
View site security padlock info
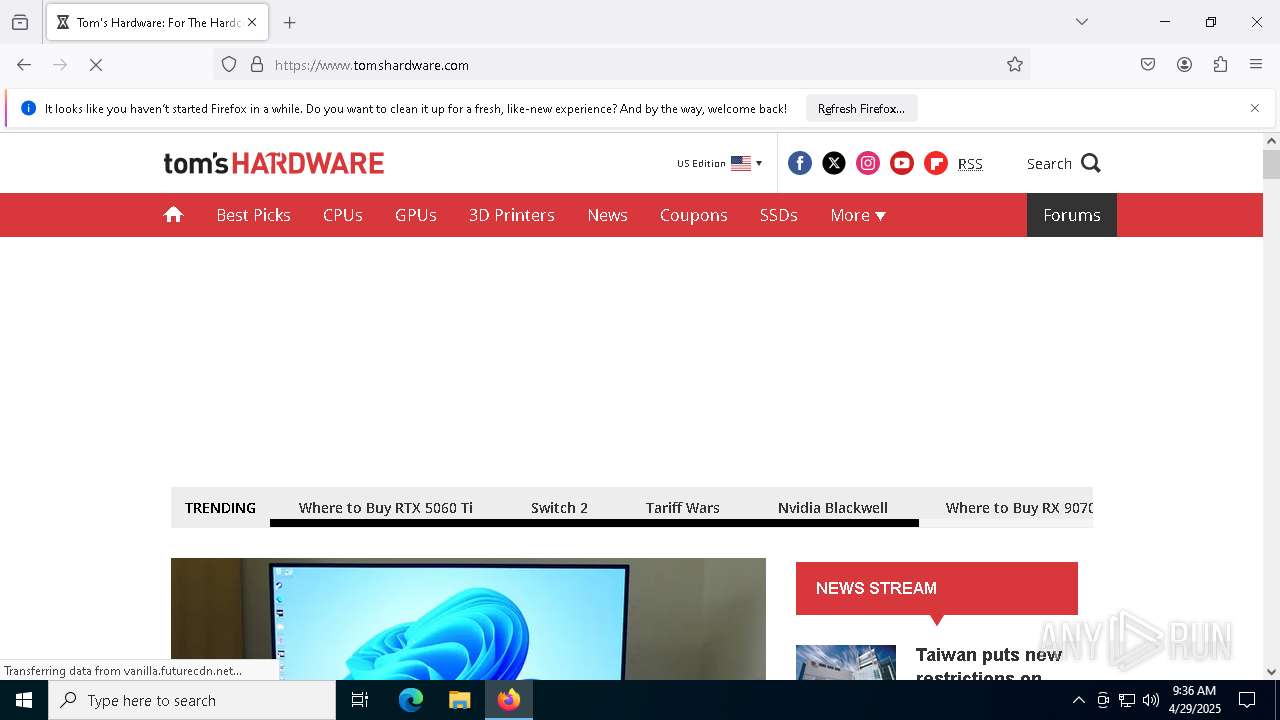(x=257, y=65)
